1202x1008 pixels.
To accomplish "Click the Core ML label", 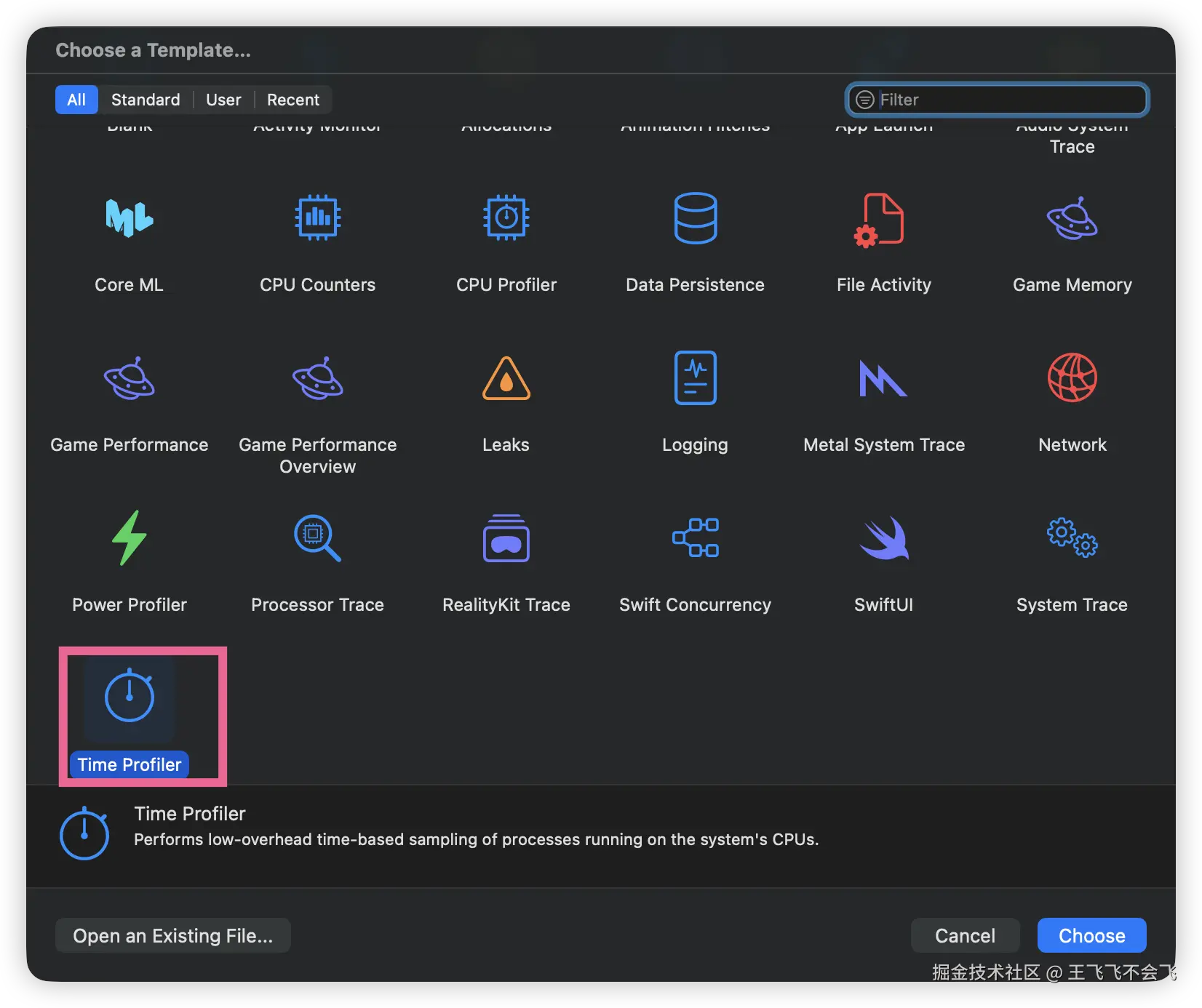I will pyautogui.click(x=130, y=284).
